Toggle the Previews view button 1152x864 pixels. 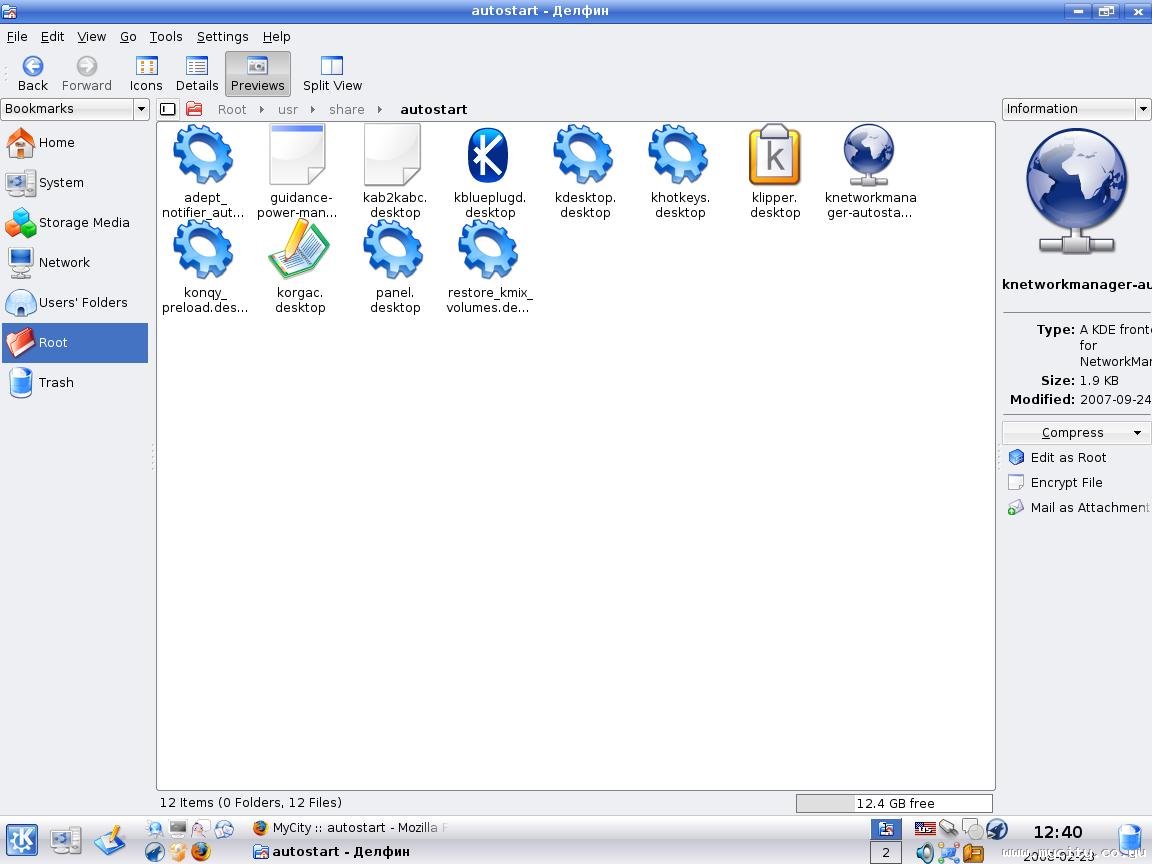(257, 73)
